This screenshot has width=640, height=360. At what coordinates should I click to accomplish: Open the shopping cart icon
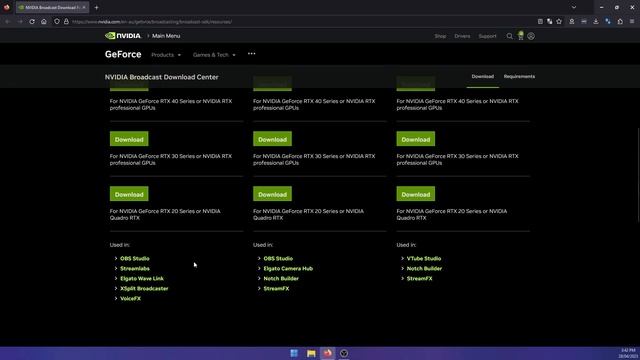520,36
